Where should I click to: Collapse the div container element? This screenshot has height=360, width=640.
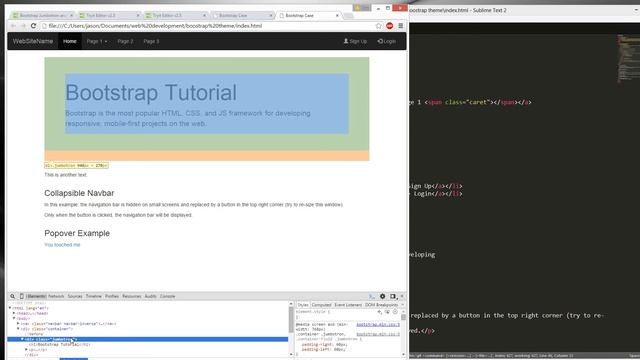point(18,329)
